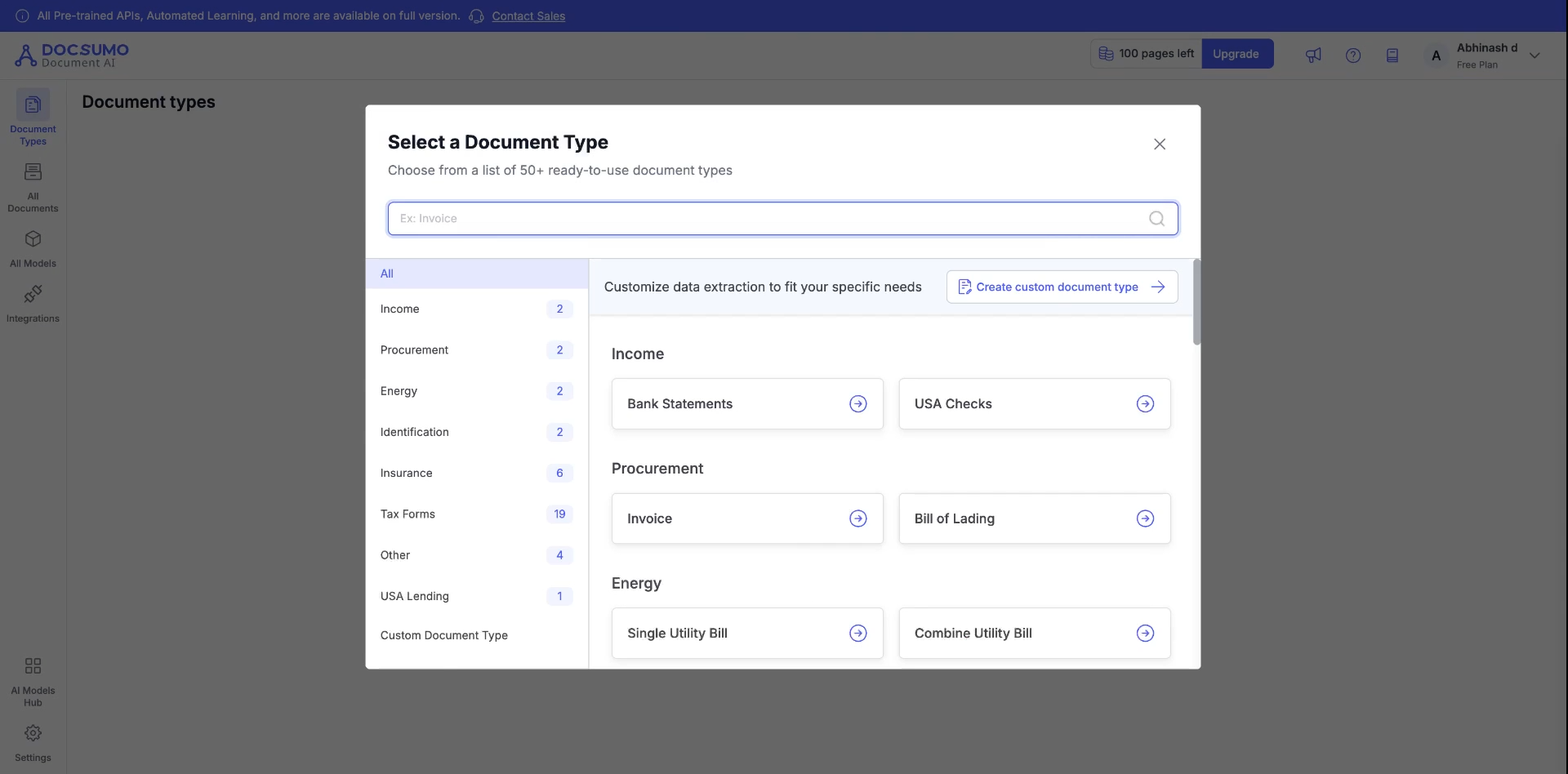Click Create custom document type button
The image size is (1568, 774).
tap(1062, 287)
